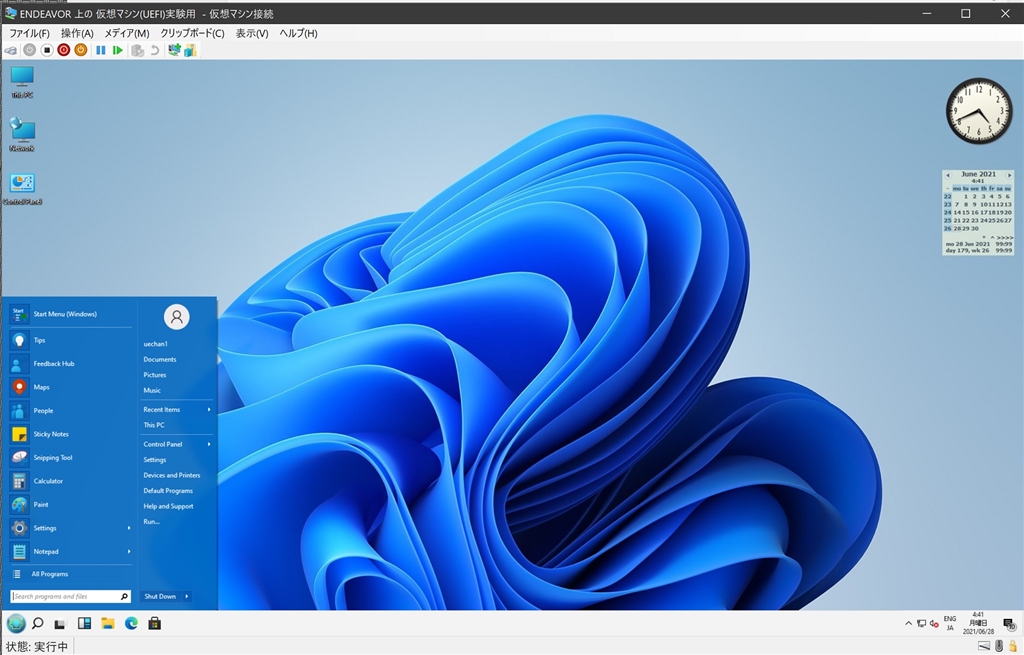This screenshot has height=655, width=1024.
Task: Launch Tips from start menu
Action: [x=71, y=340]
